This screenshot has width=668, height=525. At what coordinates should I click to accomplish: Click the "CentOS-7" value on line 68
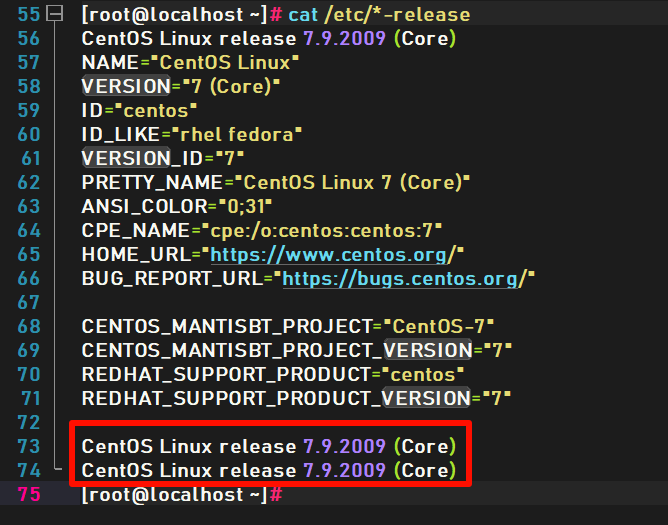pos(438,327)
